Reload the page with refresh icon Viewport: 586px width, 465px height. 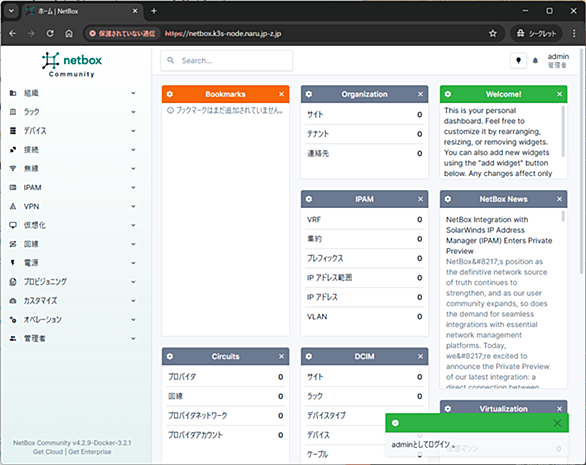tap(50, 34)
